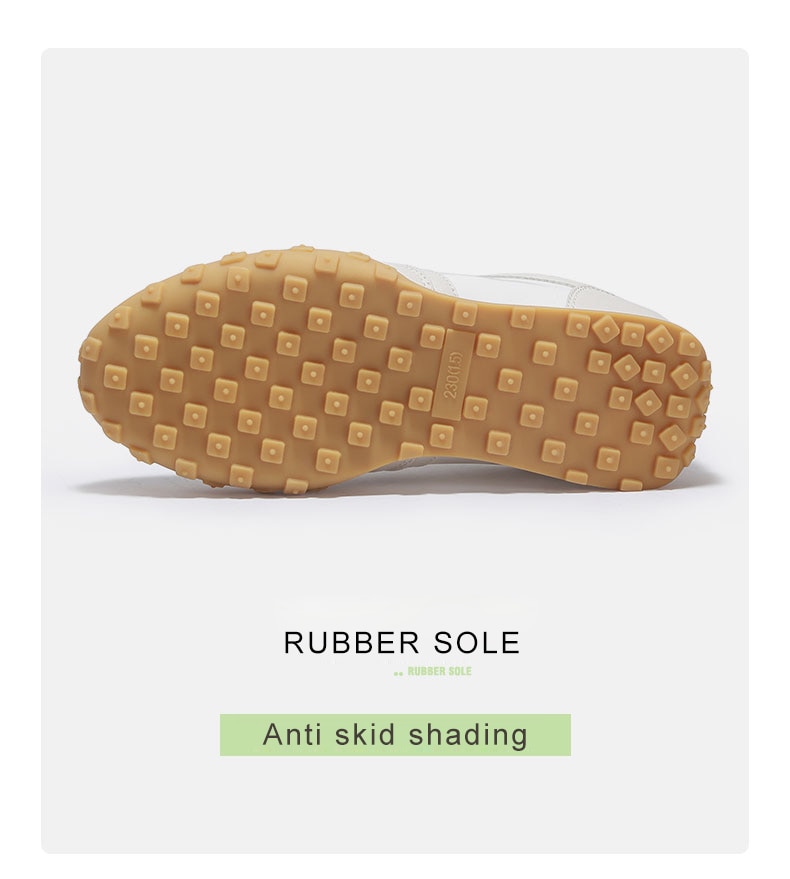Click the two green dots beside the subtitle
Screen dimensions: 790x879
(399, 673)
